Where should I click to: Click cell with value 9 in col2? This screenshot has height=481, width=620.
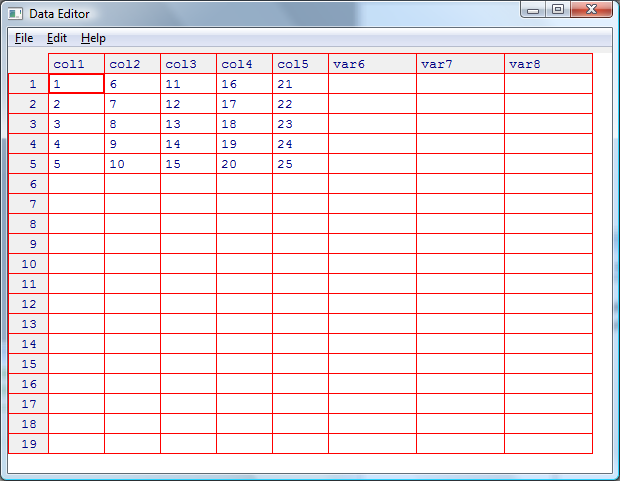[132, 144]
